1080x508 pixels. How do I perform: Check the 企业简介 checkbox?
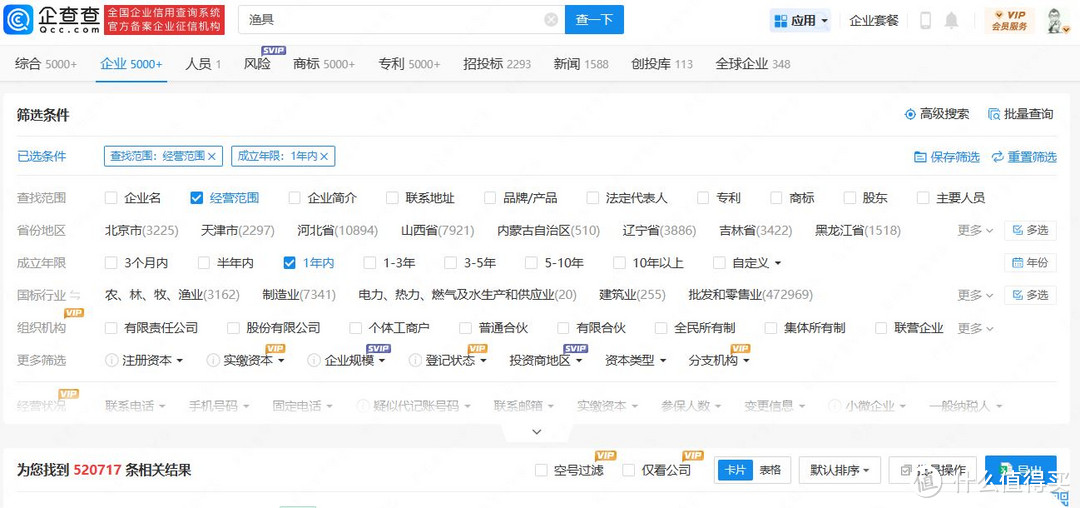pyautogui.click(x=295, y=198)
